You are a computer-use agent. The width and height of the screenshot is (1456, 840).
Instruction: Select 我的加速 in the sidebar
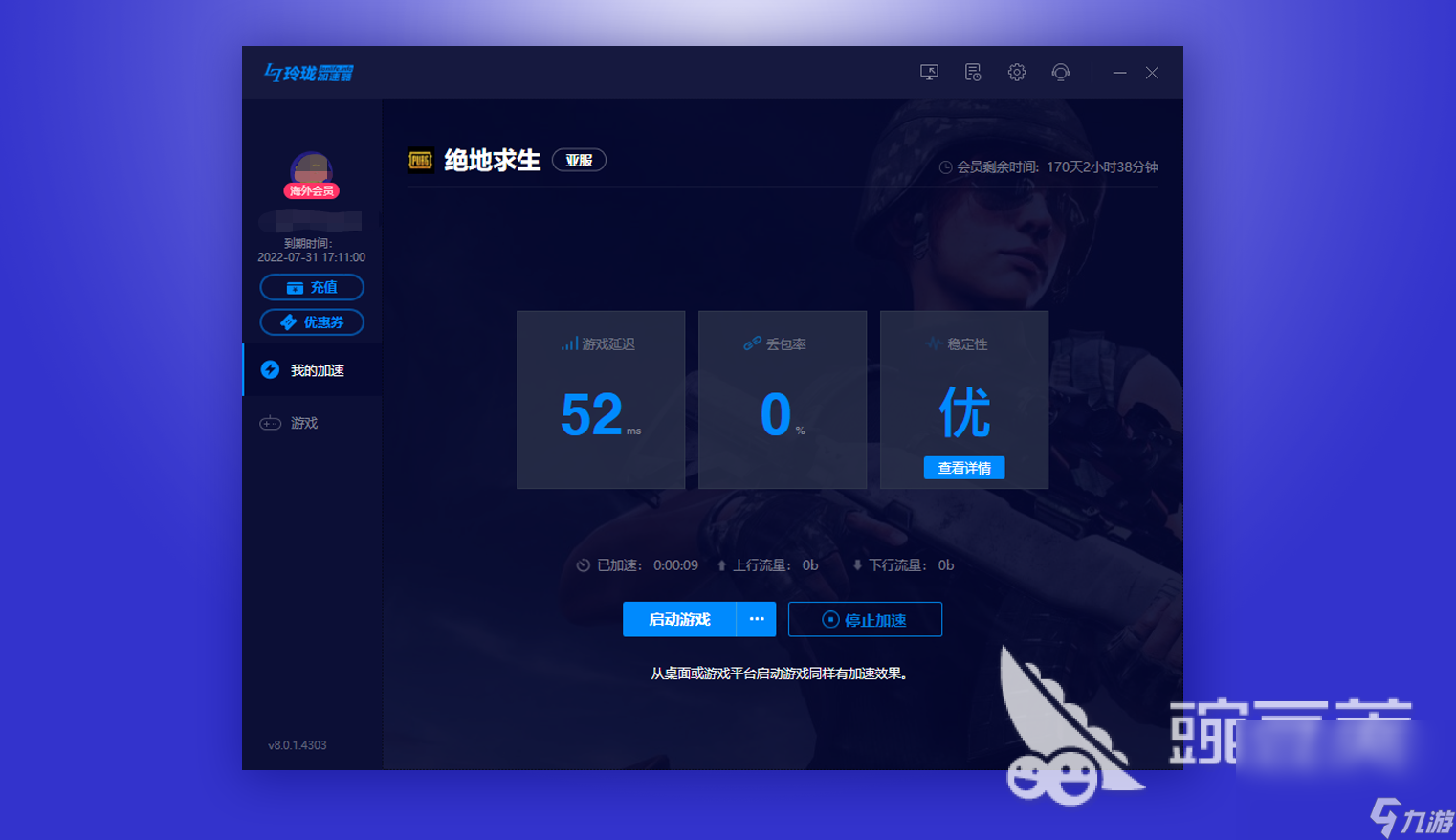click(313, 370)
